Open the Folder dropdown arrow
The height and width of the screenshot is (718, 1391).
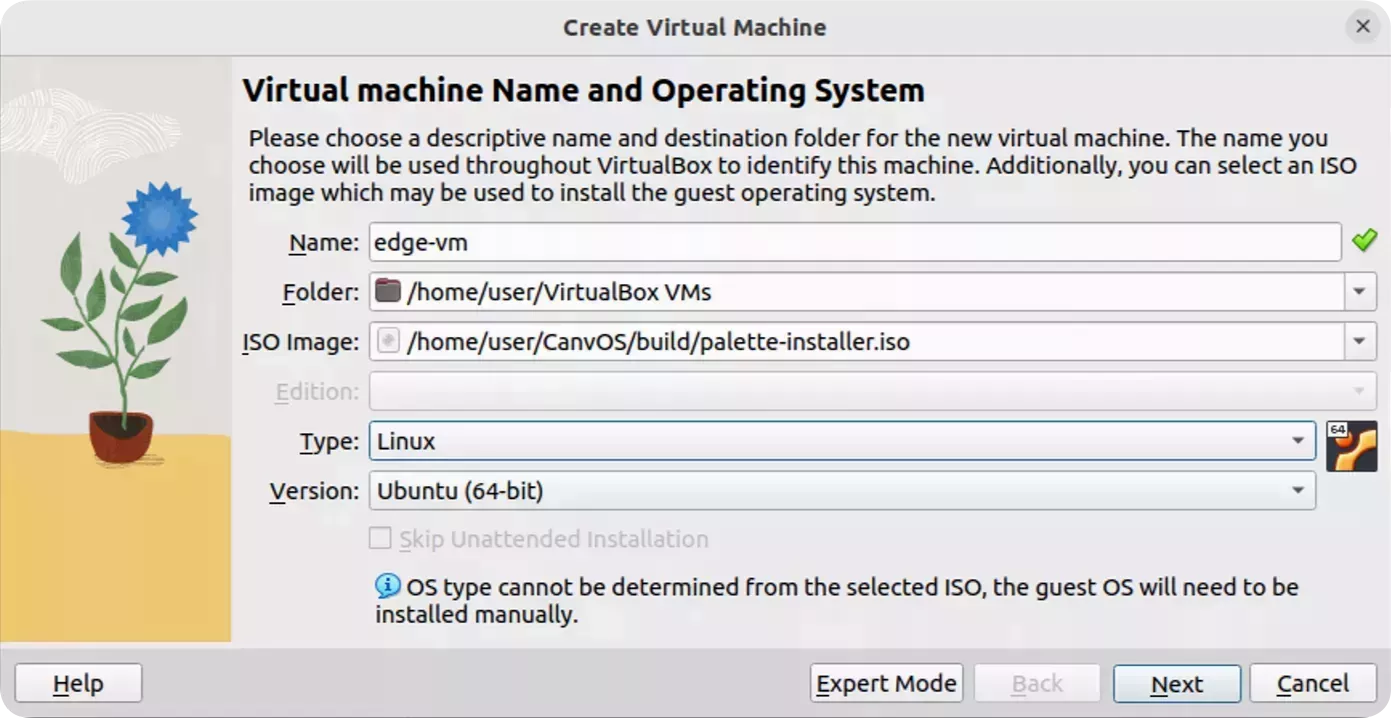coord(1360,291)
